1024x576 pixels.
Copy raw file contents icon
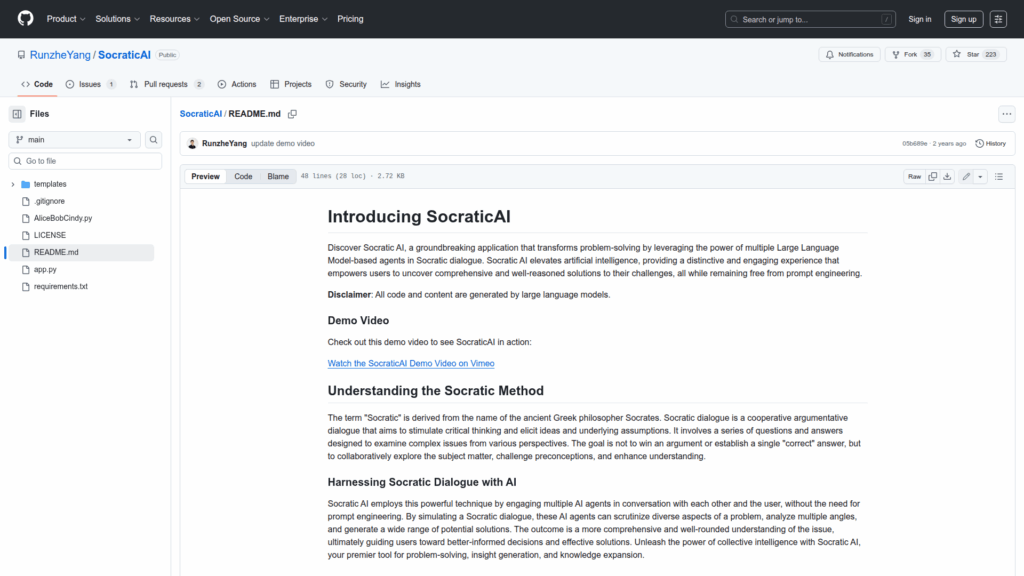coord(933,176)
